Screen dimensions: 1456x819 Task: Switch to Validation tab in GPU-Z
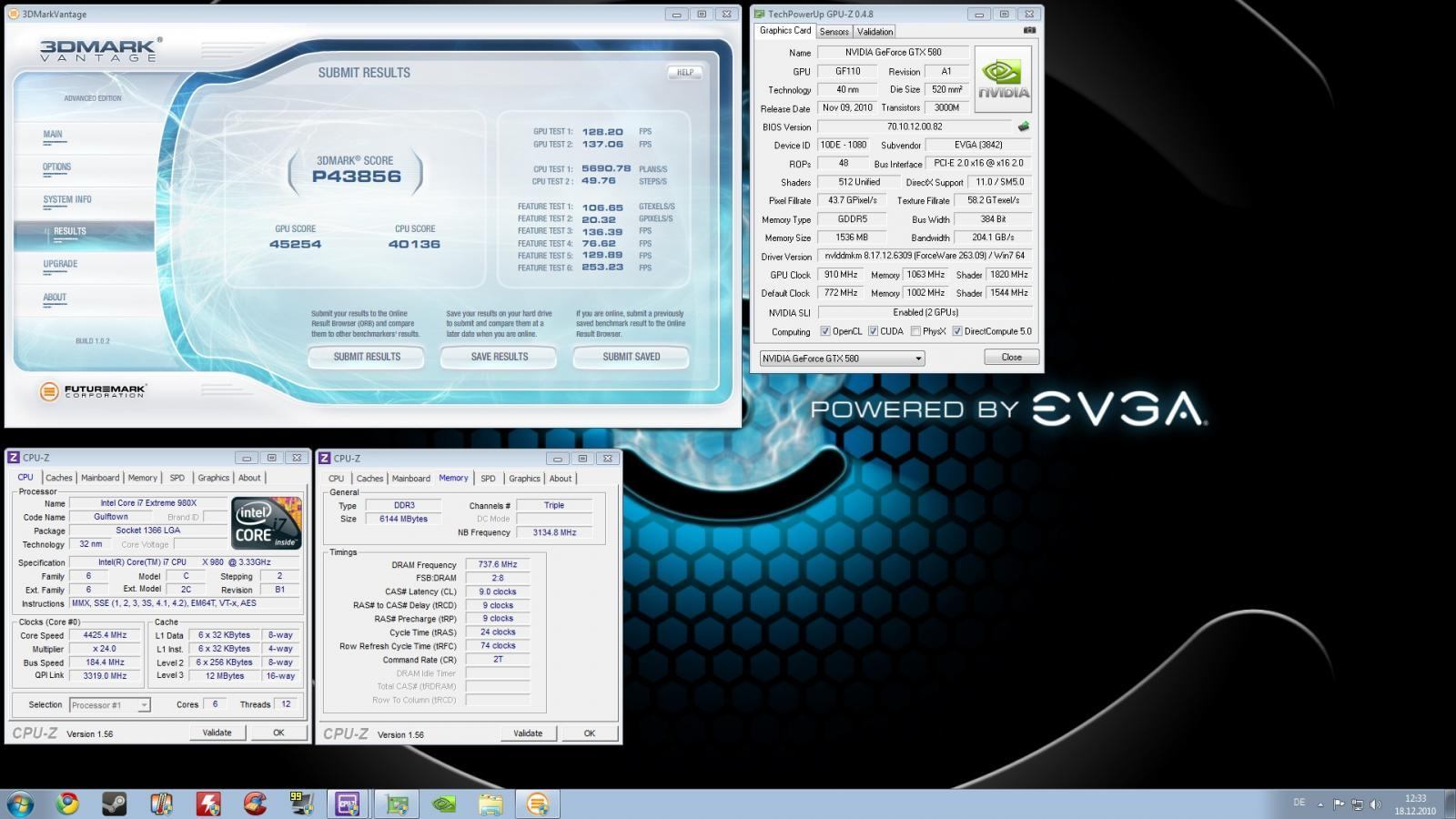(x=875, y=31)
